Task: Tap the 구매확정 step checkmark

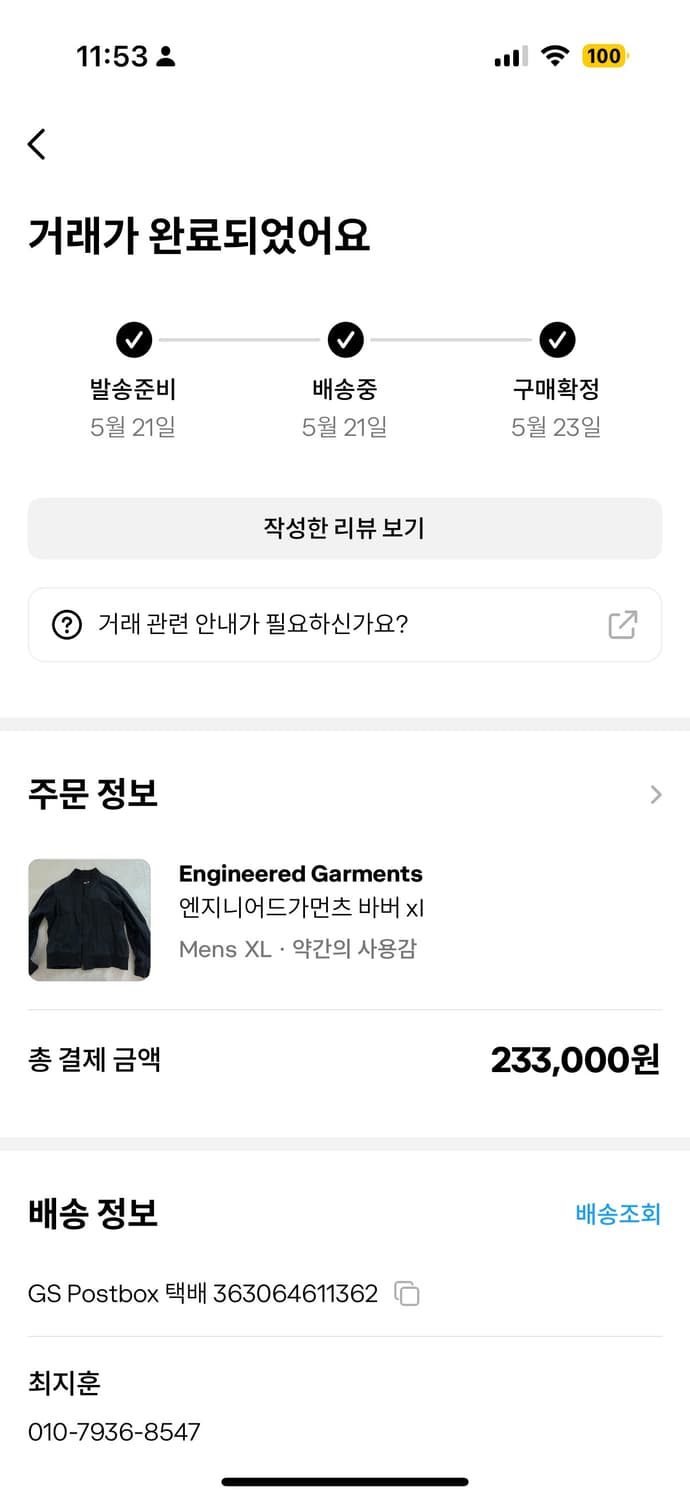Action: click(x=557, y=340)
